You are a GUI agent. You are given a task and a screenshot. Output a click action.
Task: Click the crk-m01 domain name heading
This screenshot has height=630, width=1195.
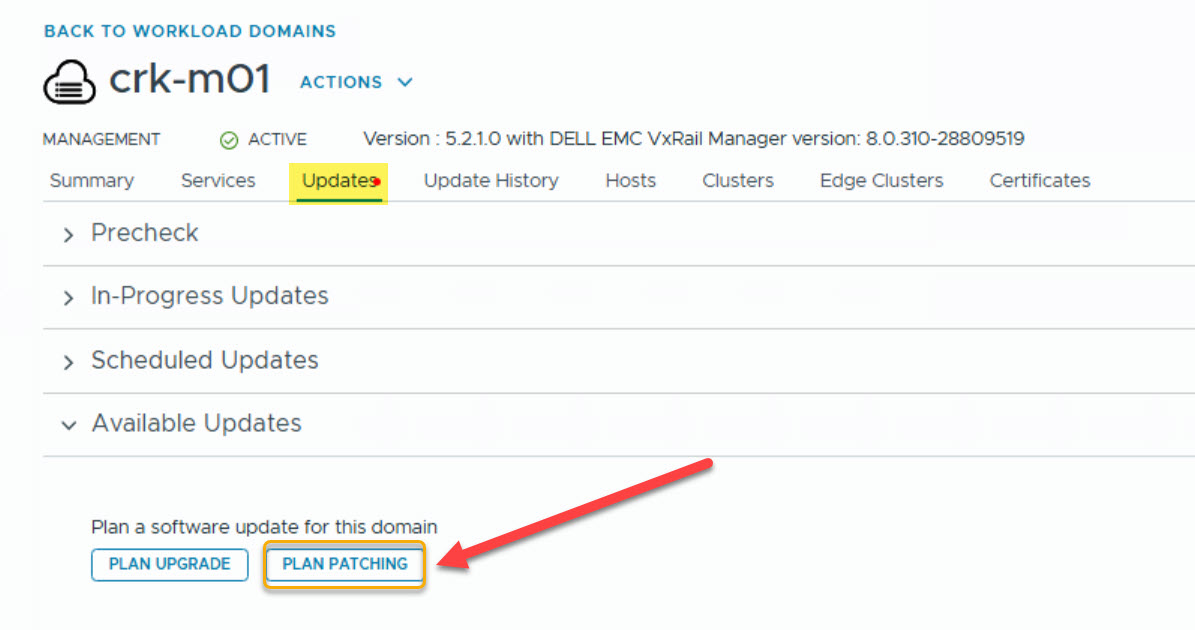(190, 80)
